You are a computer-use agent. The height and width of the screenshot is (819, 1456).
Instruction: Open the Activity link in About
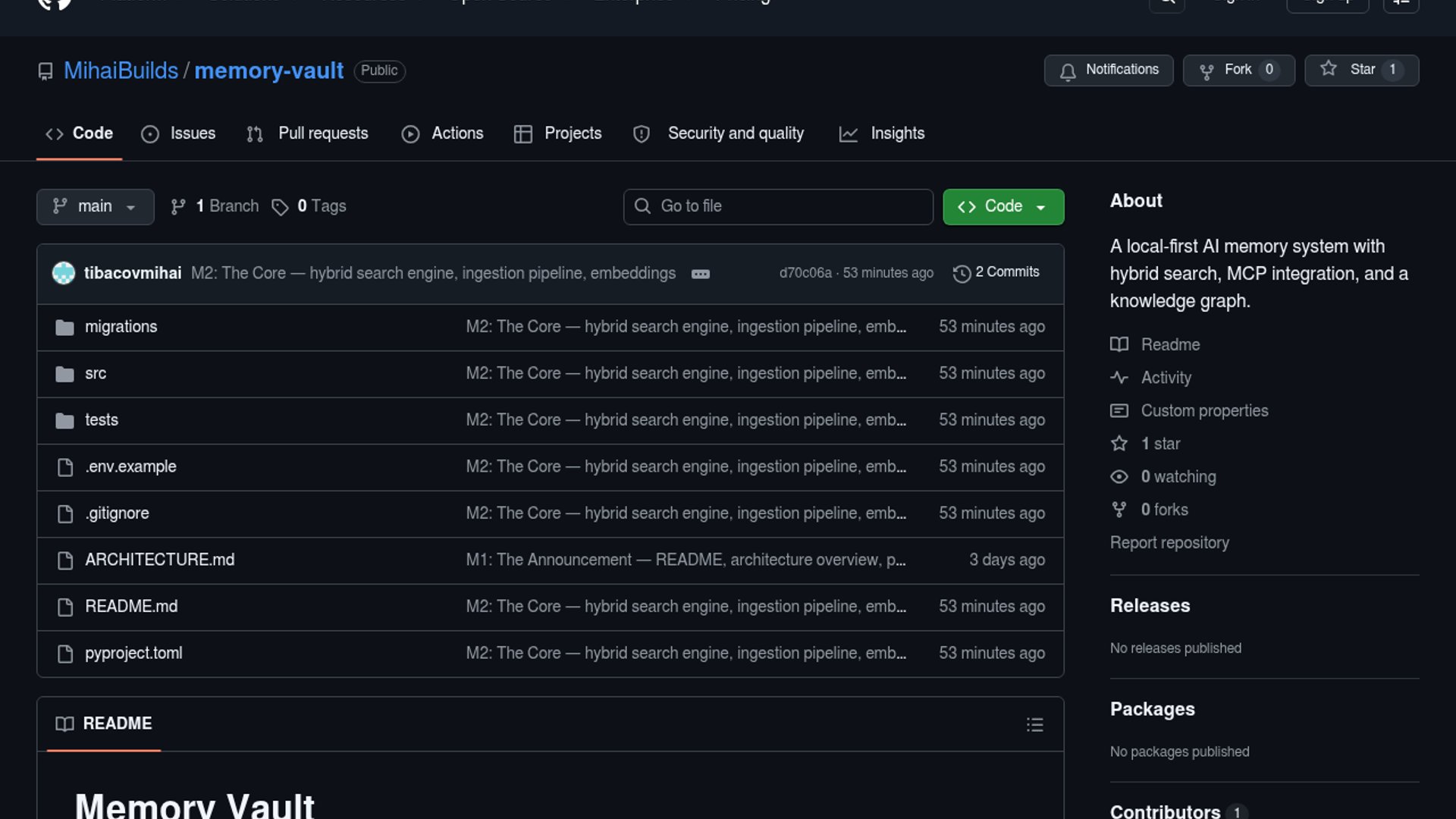tap(1166, 378)
